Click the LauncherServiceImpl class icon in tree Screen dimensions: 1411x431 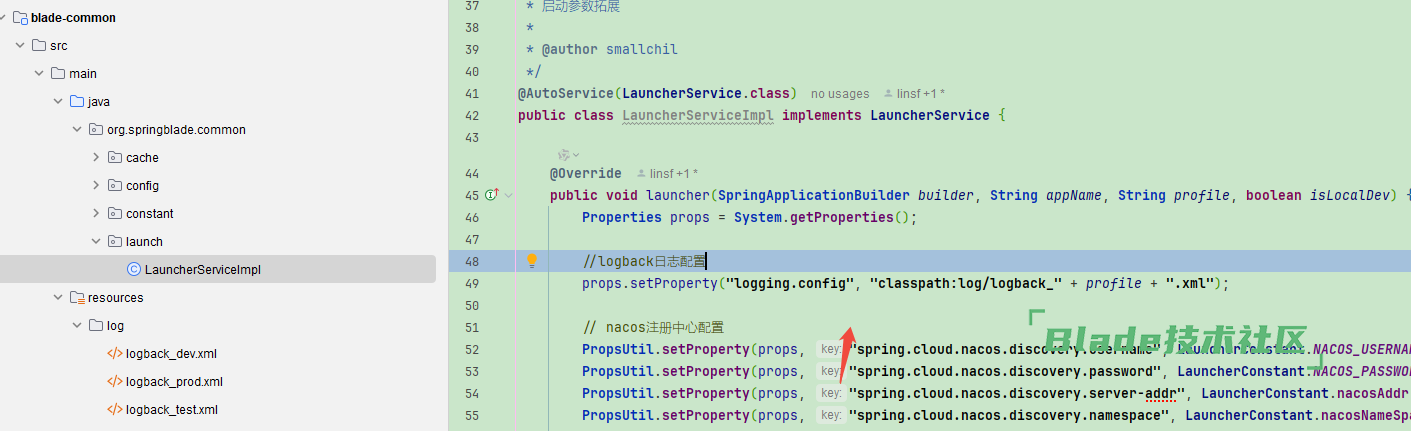(x=134, y=269)
